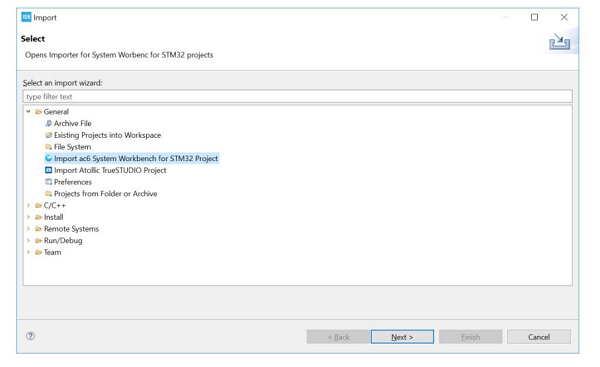This screenshot has width=600, height=367.
Task: Expand the Team category
Action: [28, 252]
